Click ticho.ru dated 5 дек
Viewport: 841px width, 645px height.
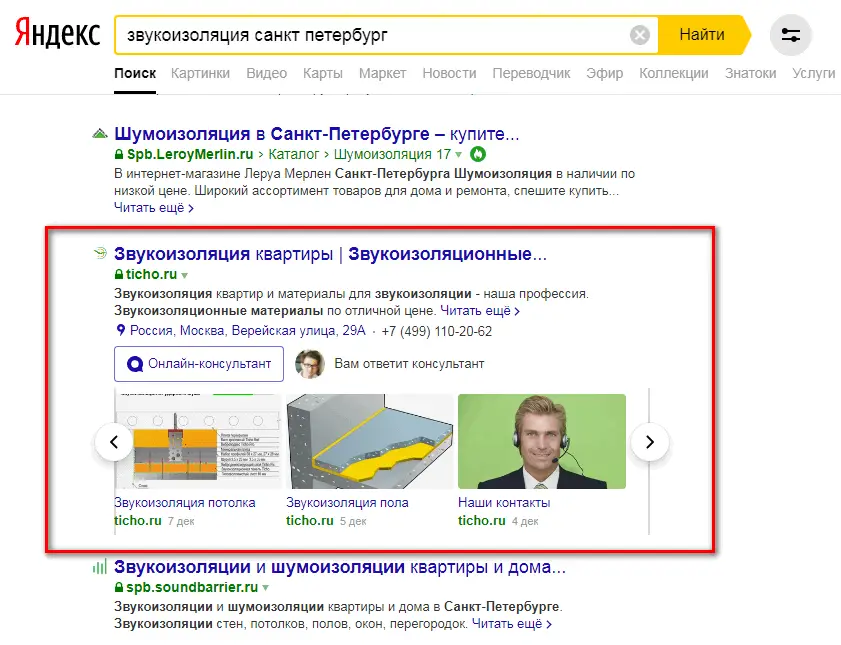point(309,521)
